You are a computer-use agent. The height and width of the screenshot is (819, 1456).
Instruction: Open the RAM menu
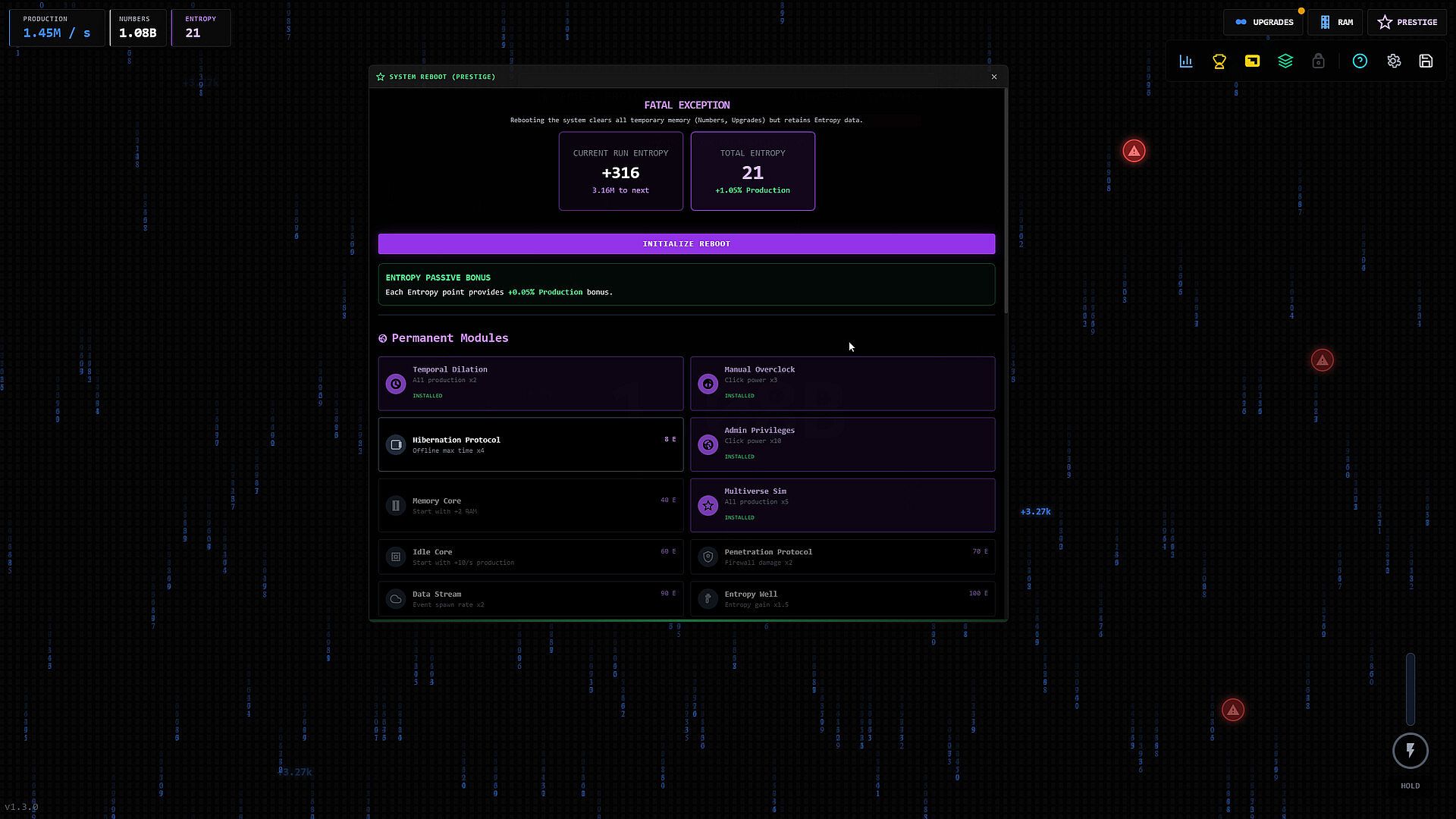tap(1336, 22)
